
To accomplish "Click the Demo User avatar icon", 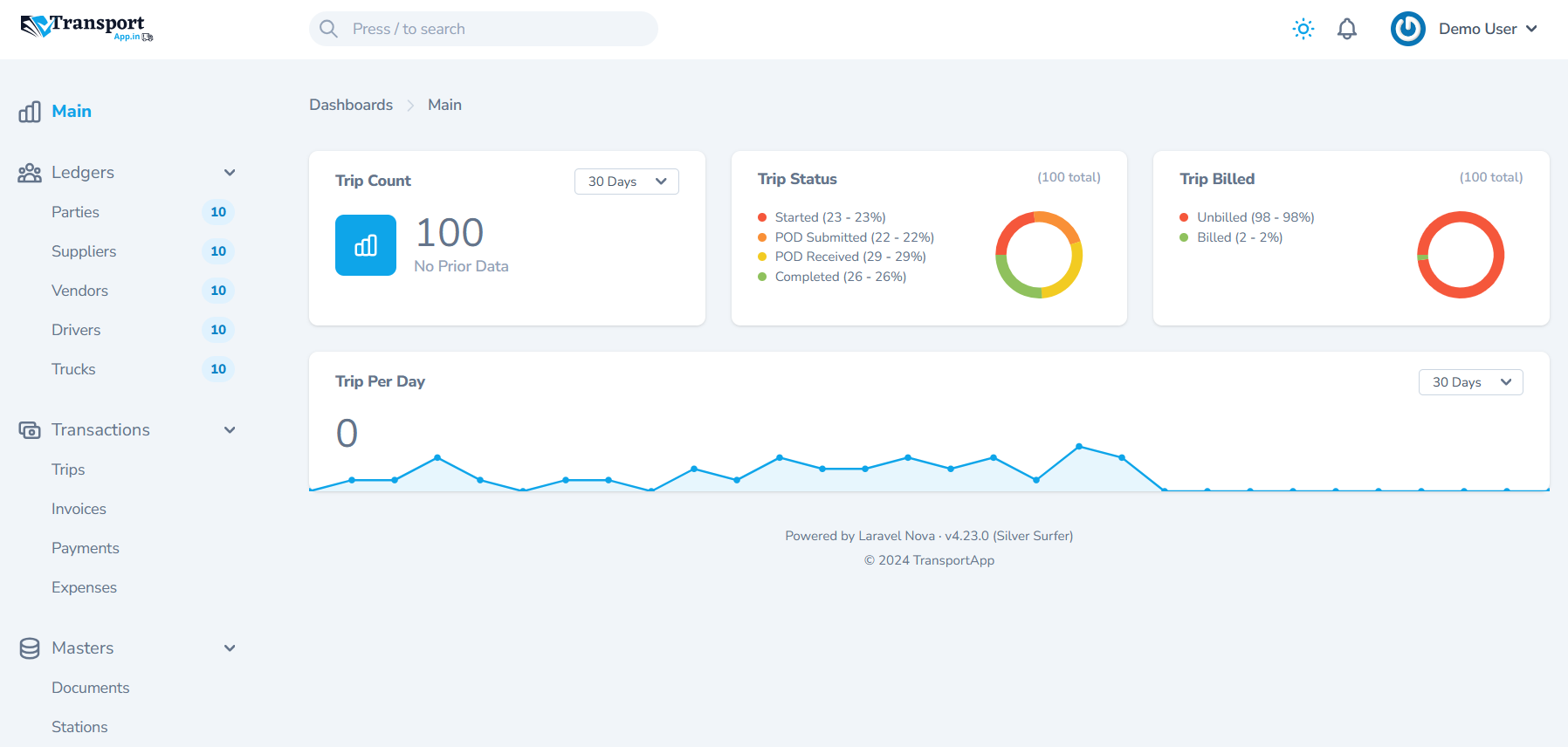I will coord(1407,29).
